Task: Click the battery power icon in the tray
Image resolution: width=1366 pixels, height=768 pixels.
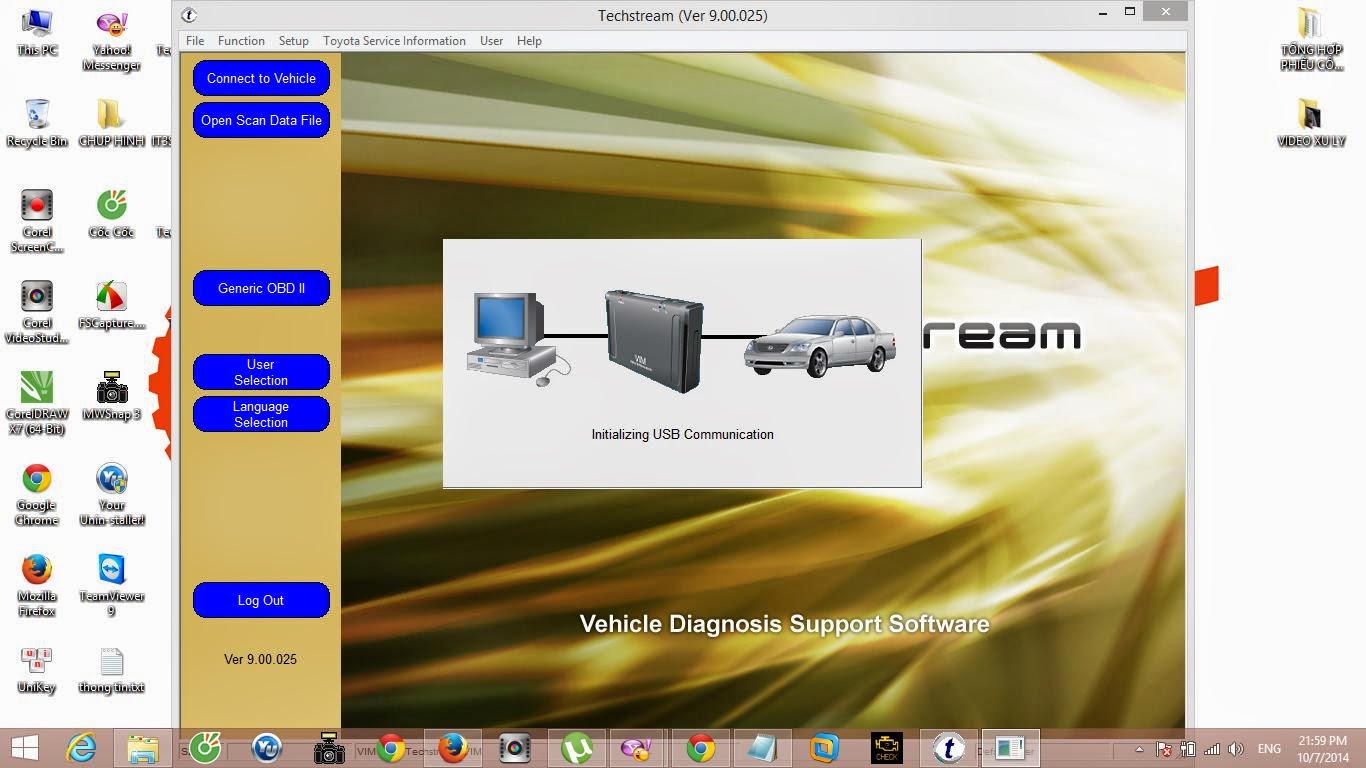Action: click(x=1188, y=749)
